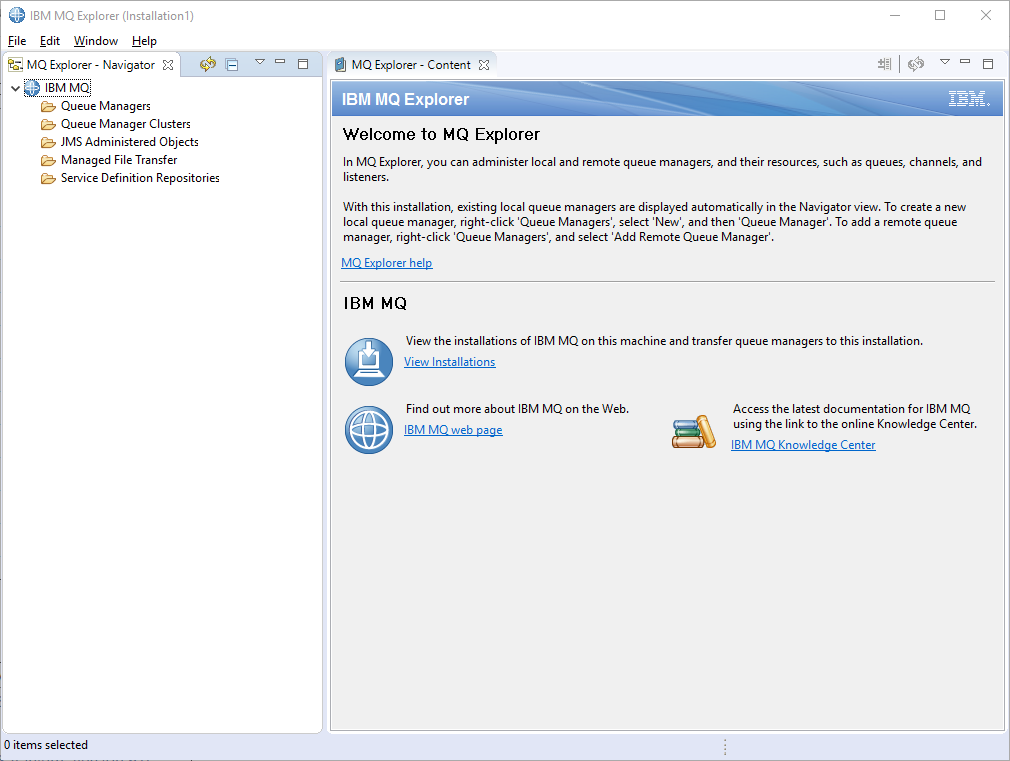Screen dimensions: 1010x761
Task: Open the IBM MQ Knowledge Center link
Action: [803, 445]
